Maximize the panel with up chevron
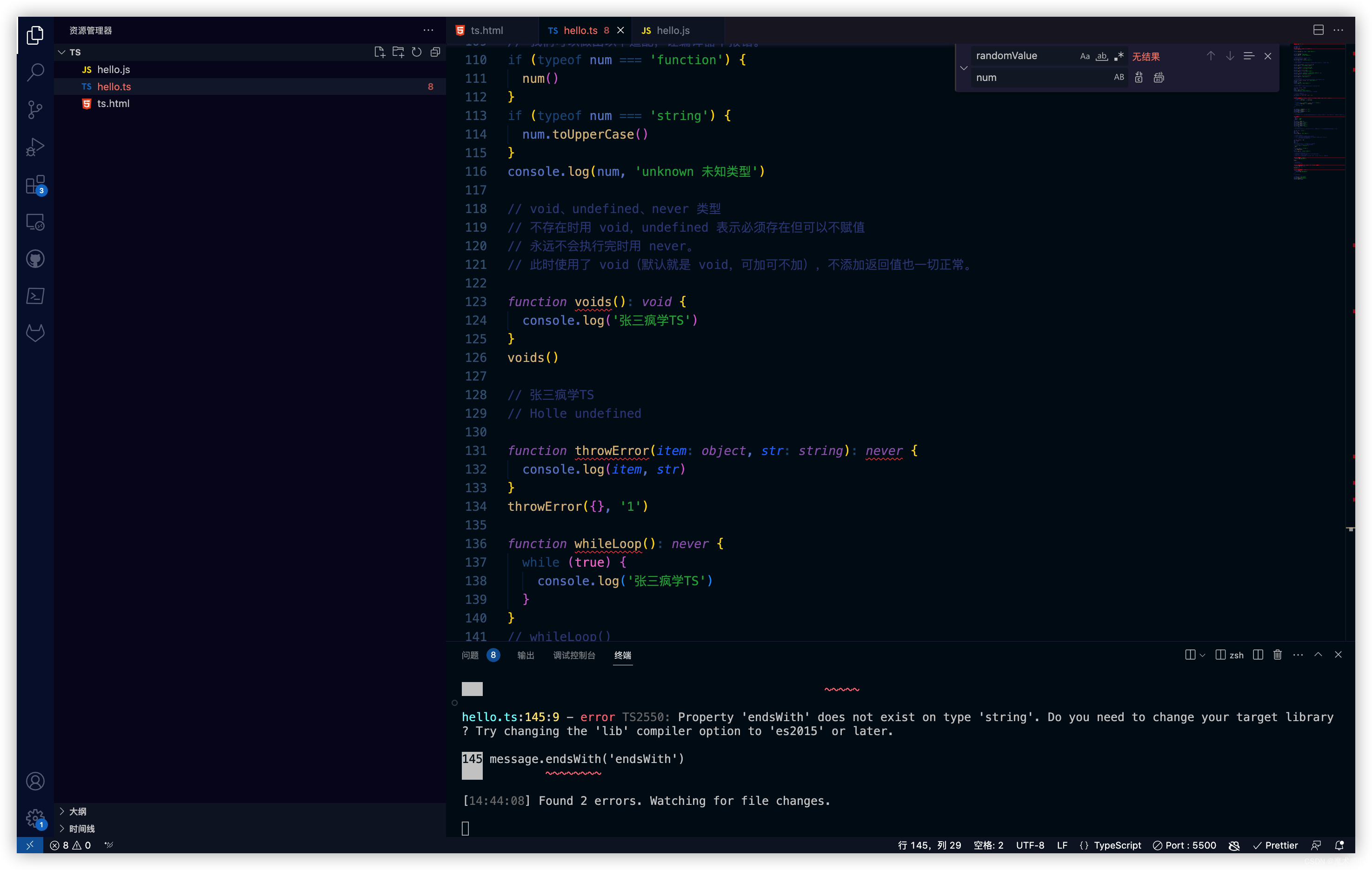Screen dimensions: 1372x870 [1318, 655]
